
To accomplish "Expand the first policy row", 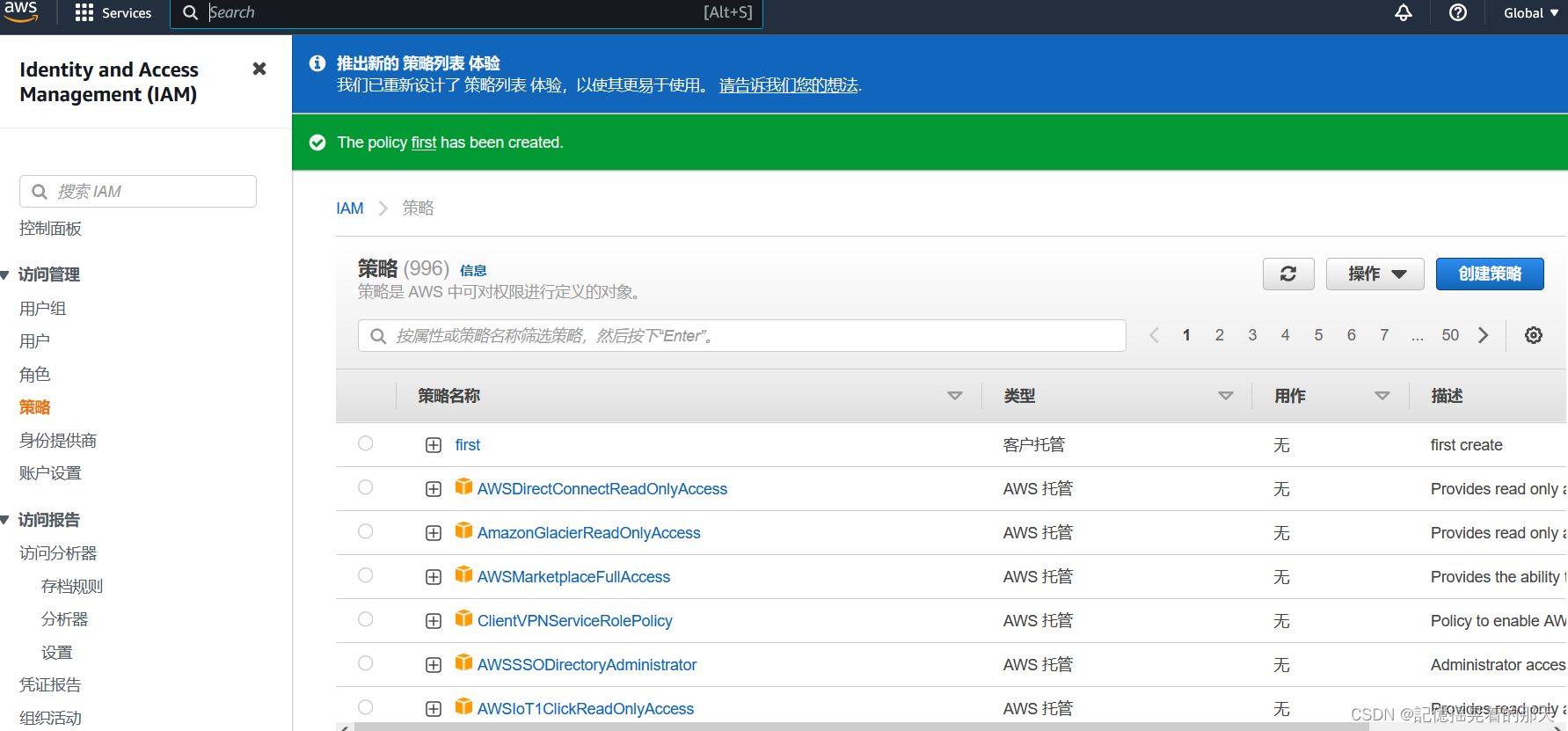I will click(434, 445).
